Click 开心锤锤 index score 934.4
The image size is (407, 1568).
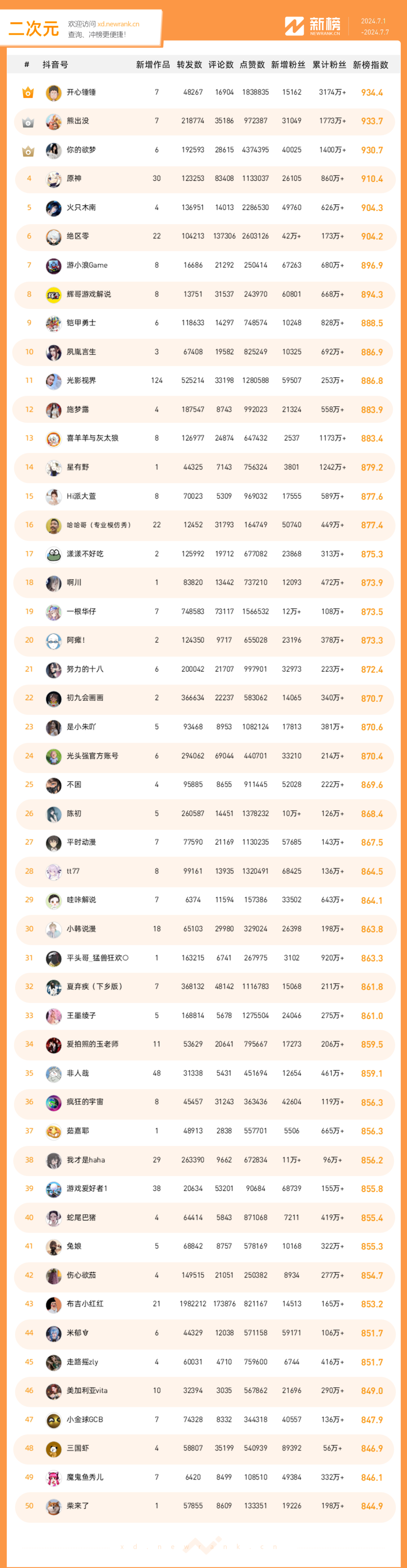pyautogui.click(x=372, y=92)
